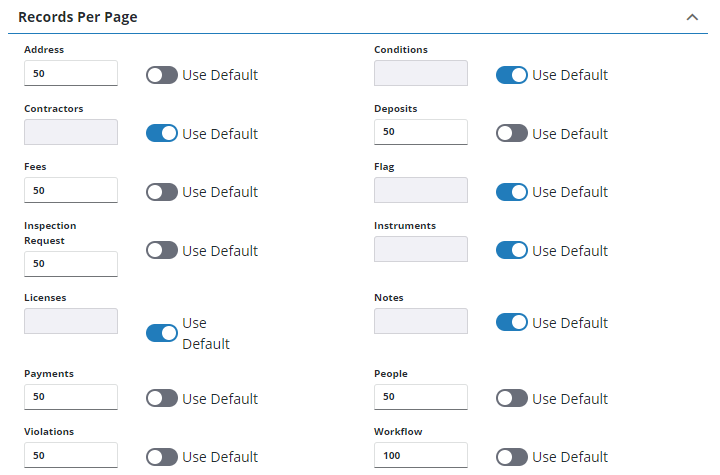Disable Use Default toggle for Licenses
Image resolution: width=720 pixels, height=475 pixels.
click(162, 333)
